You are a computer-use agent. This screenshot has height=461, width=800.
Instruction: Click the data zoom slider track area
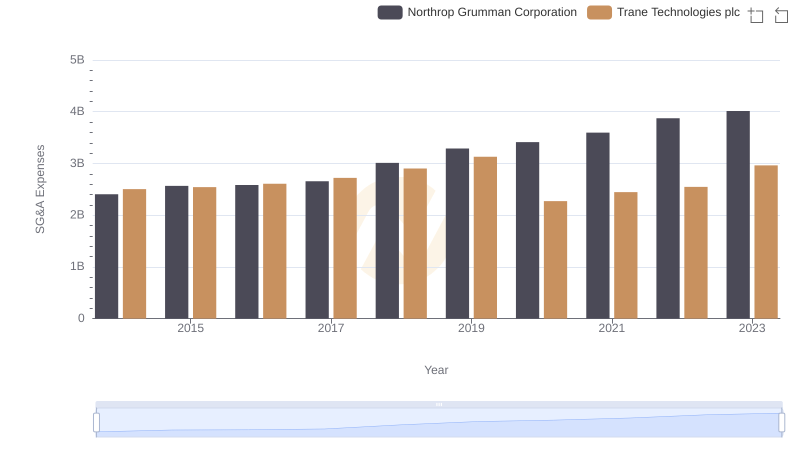439,423
